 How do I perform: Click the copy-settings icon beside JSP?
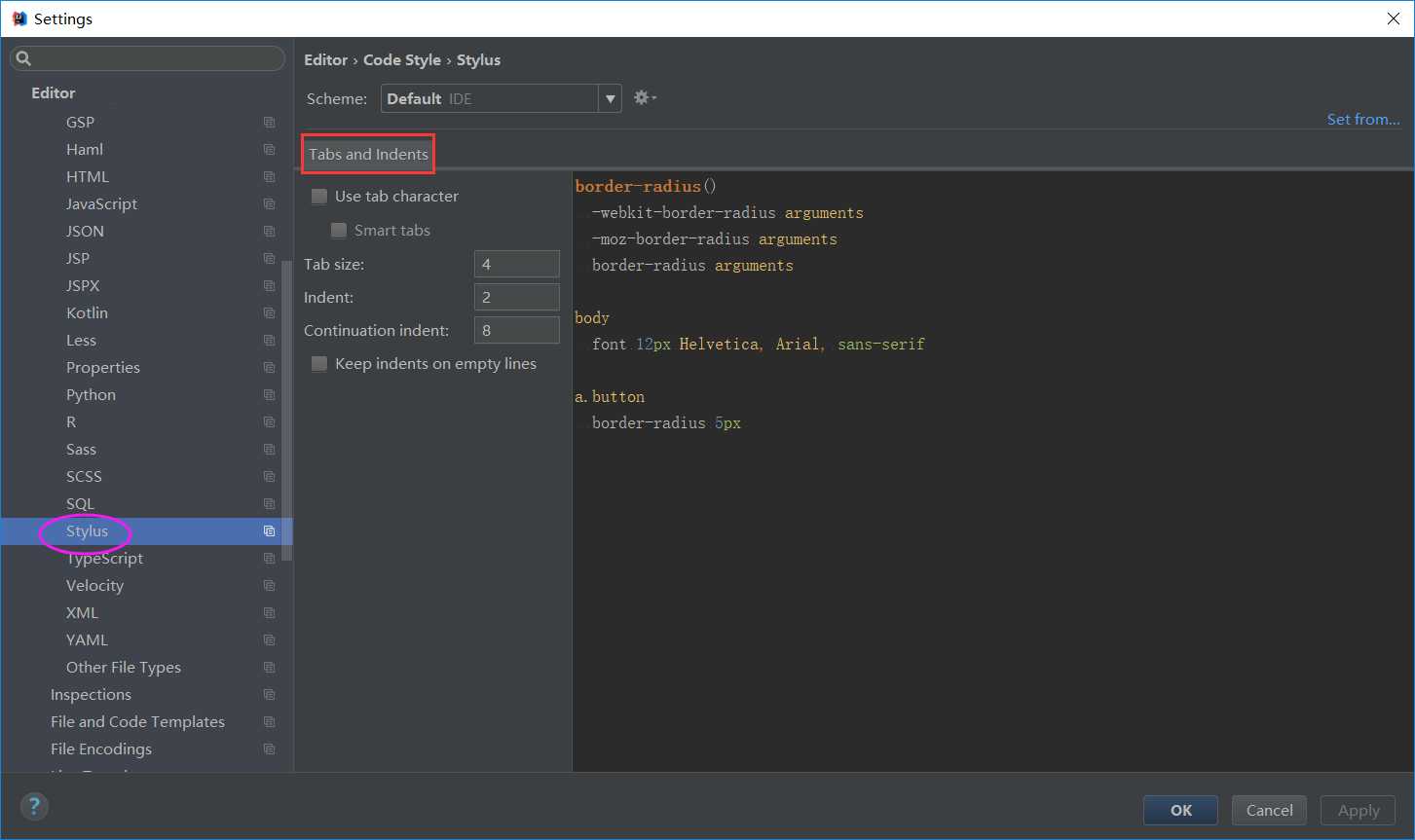(269, 259)
